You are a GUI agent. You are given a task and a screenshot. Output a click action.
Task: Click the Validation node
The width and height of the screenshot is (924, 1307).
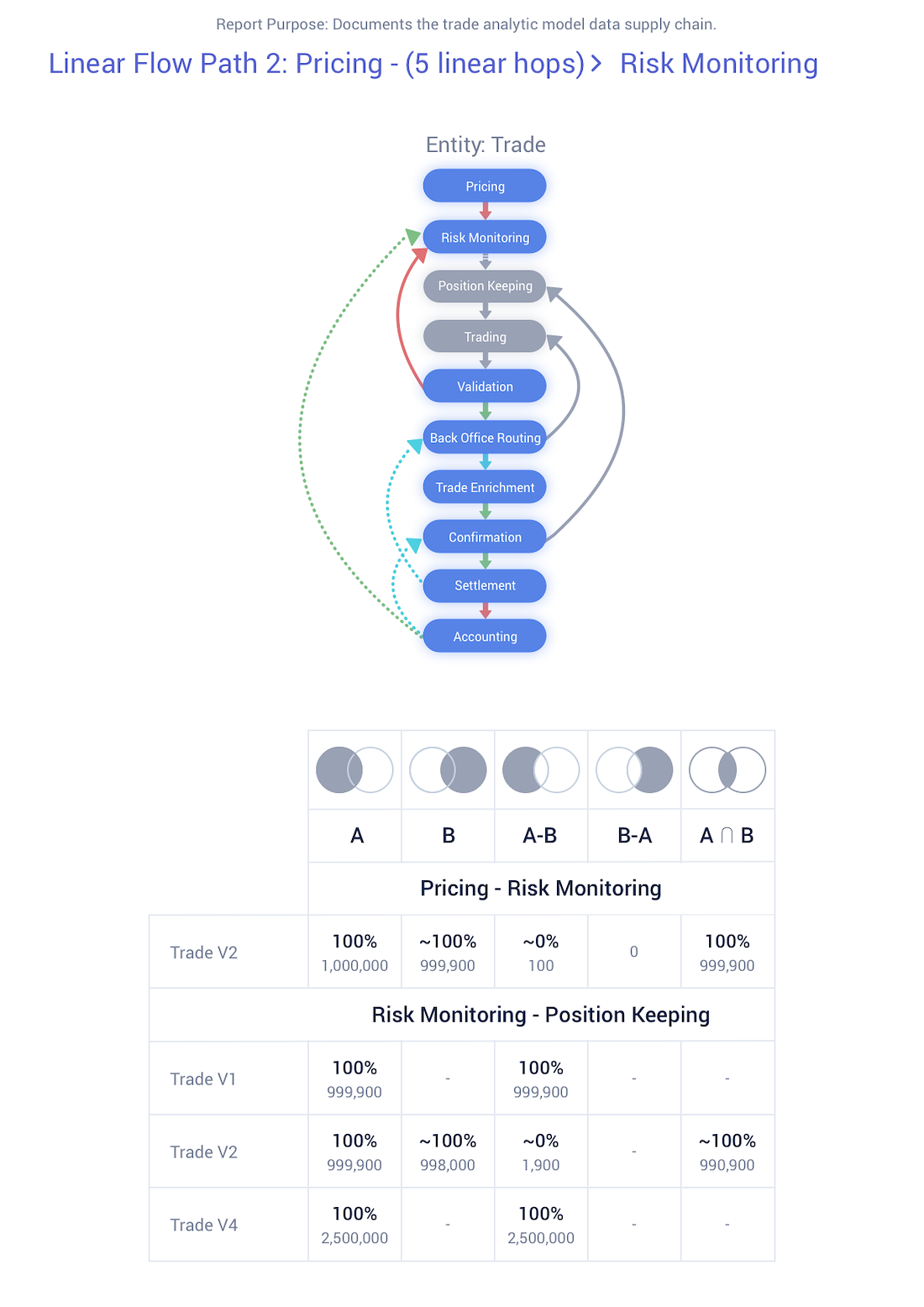pos(485,386)
